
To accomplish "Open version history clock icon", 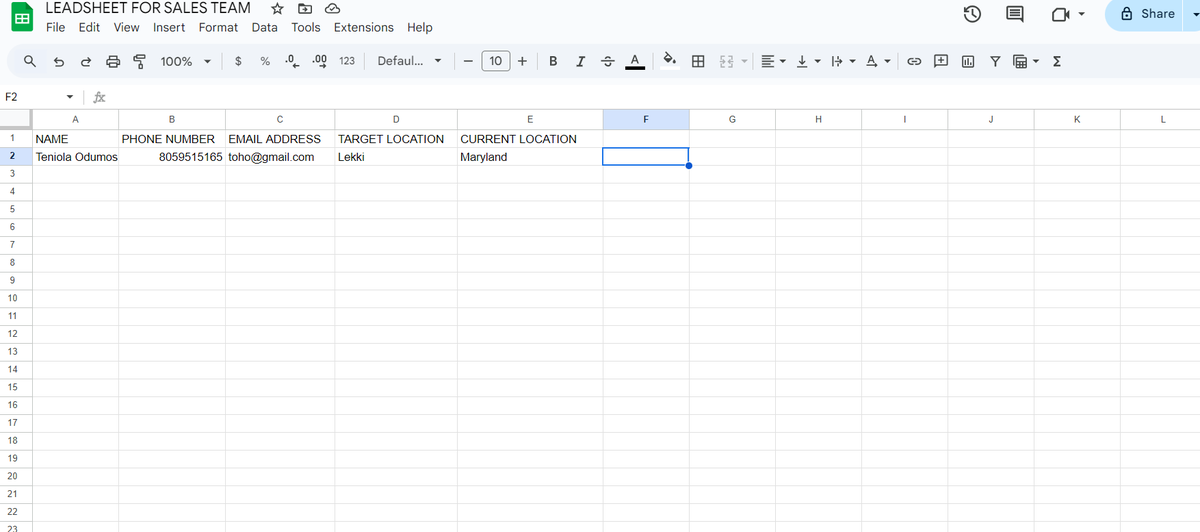I will coord(971,14).
